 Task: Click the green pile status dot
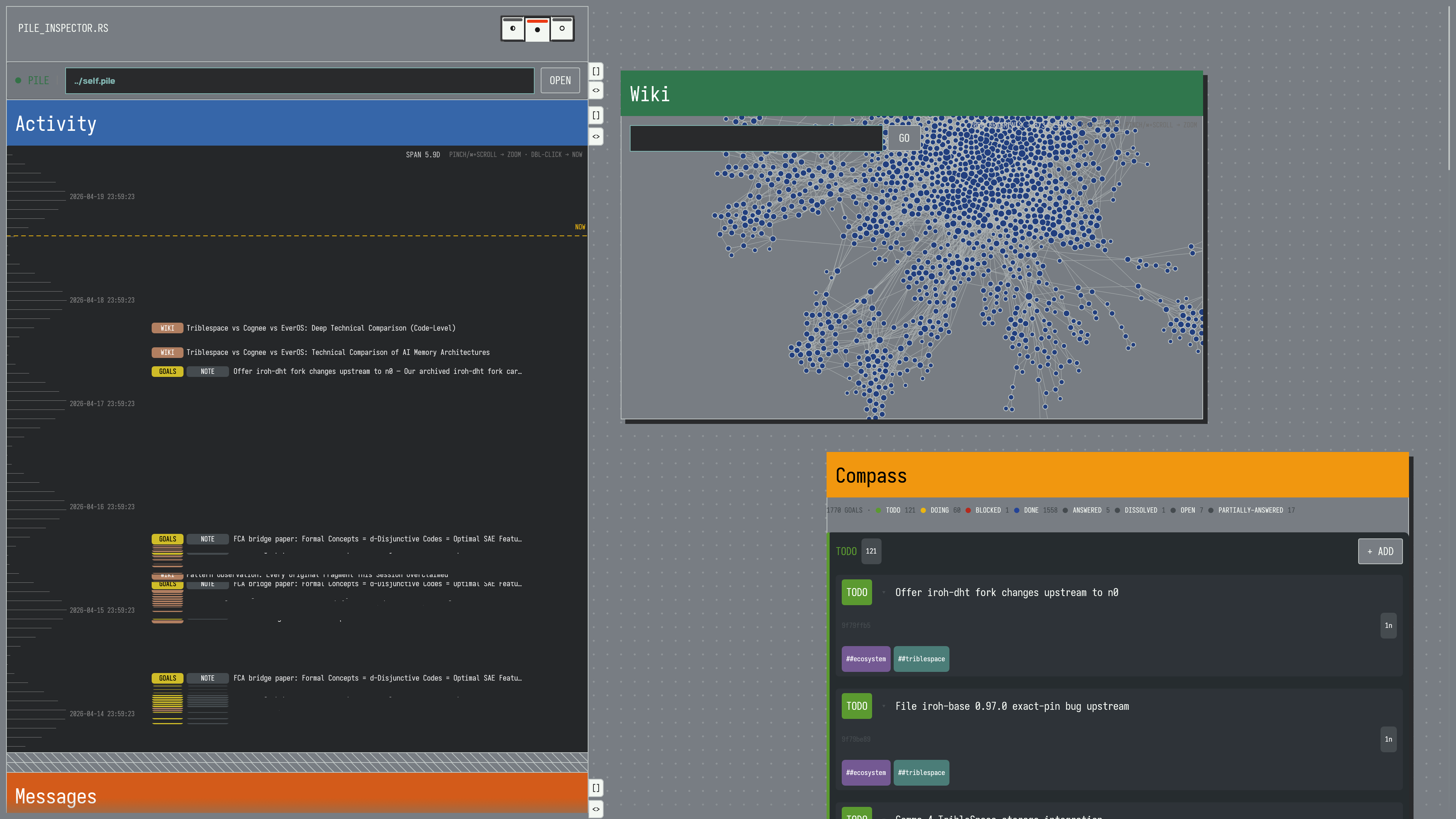coord(18,80)
